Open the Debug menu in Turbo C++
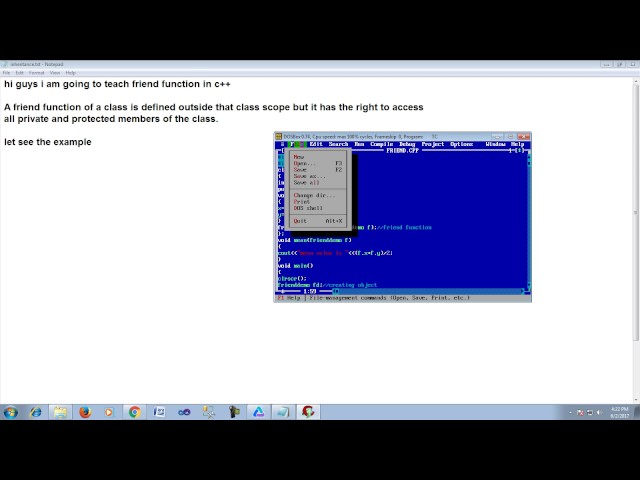This screenshot has height=480, width=640. (x=407, y=144)
